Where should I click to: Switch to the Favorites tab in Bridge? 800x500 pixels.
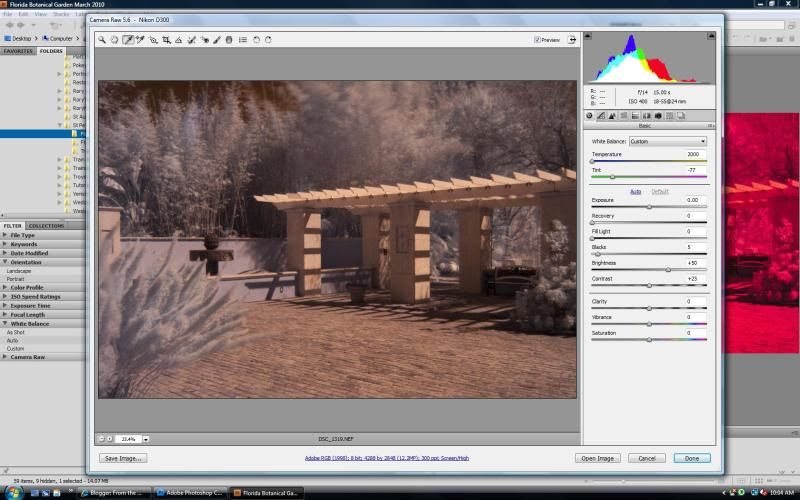[18, 51]
